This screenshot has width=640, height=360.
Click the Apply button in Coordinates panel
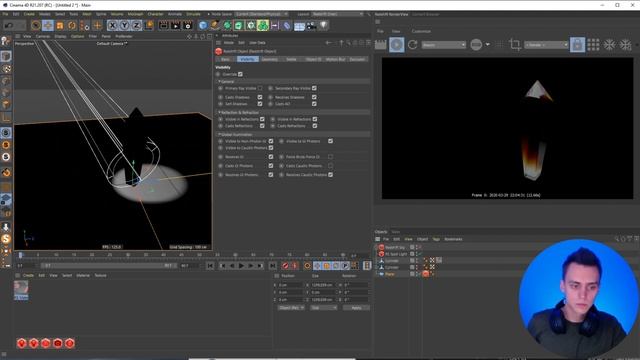(x=356, y=308)
